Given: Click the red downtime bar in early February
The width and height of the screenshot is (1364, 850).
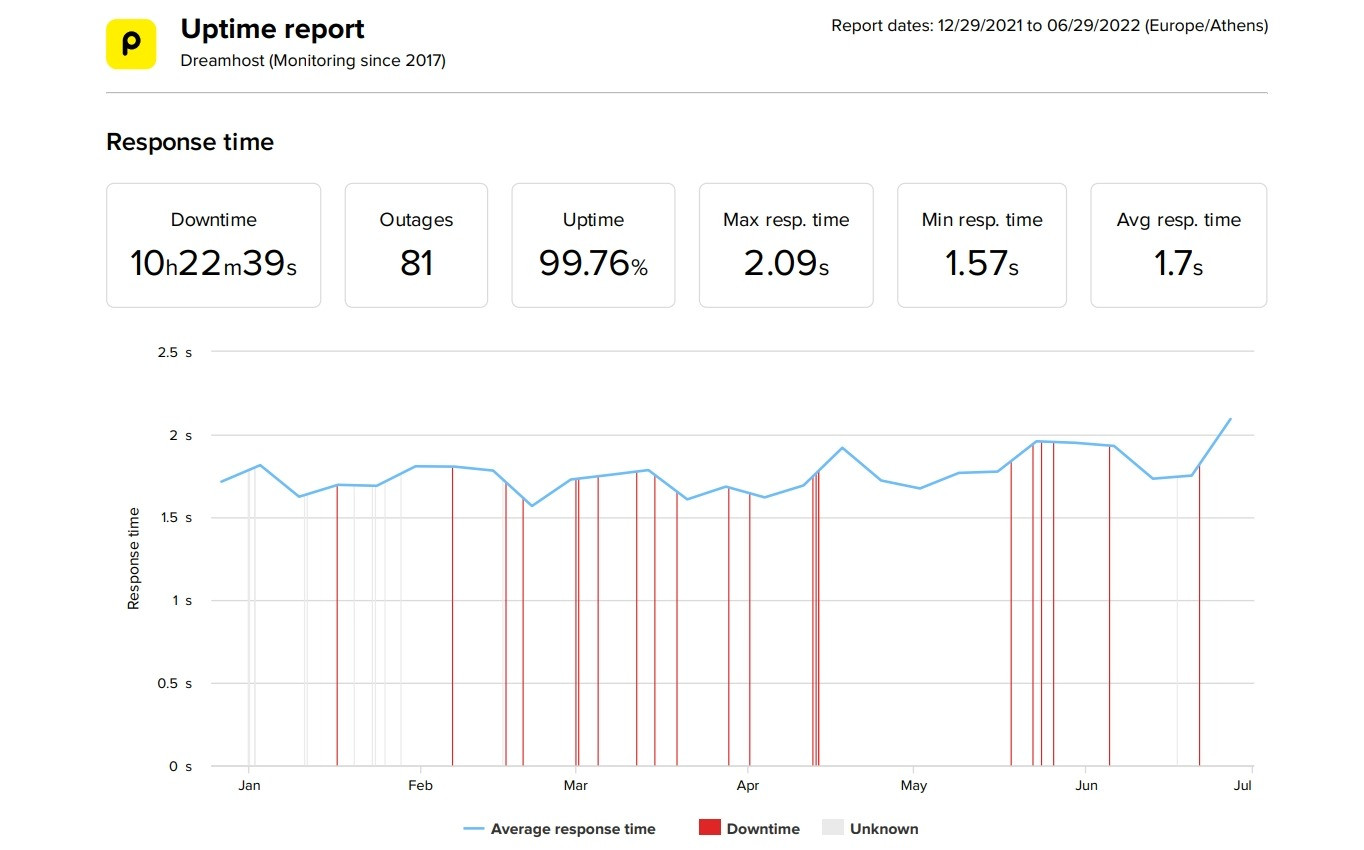Looking at the screenshot, I should [452, 616].
